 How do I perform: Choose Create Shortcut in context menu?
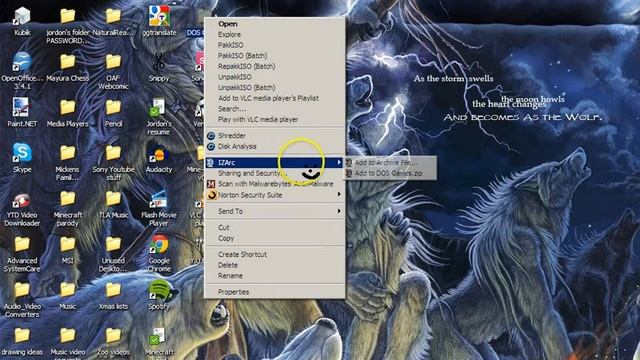click(x=274, y=254)
